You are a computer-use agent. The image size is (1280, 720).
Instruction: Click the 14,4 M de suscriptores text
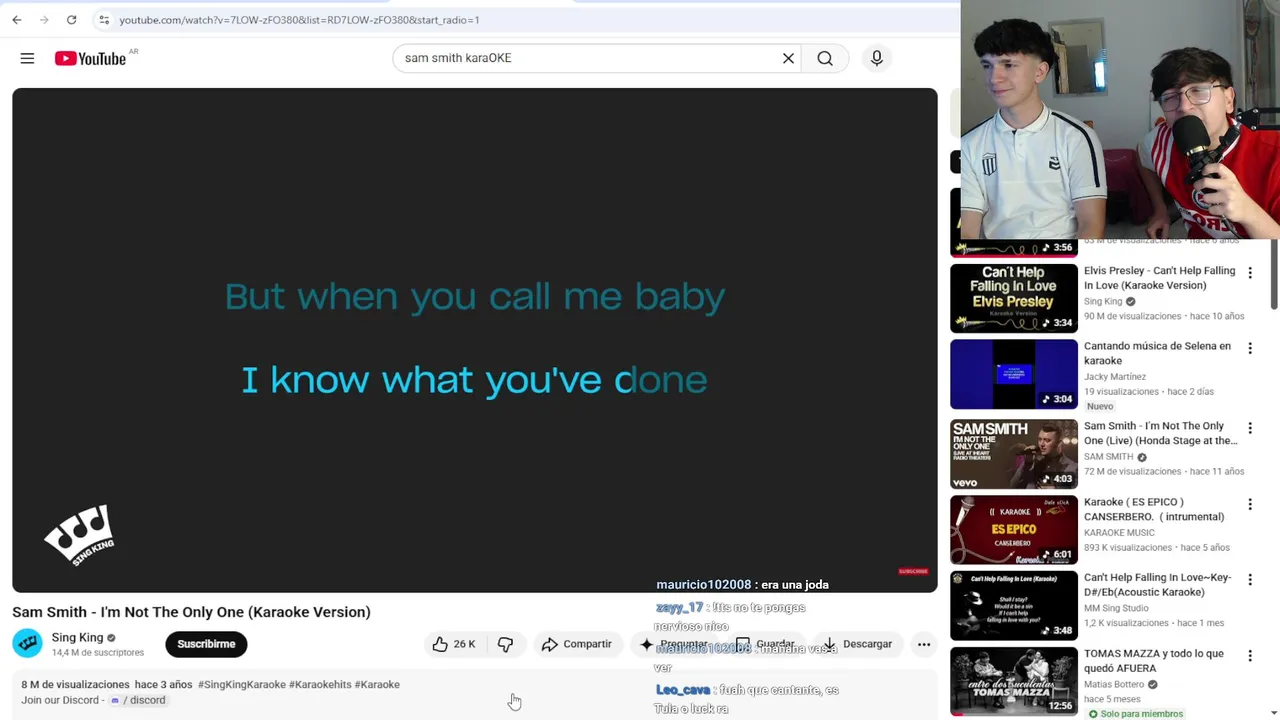[98, 653]
